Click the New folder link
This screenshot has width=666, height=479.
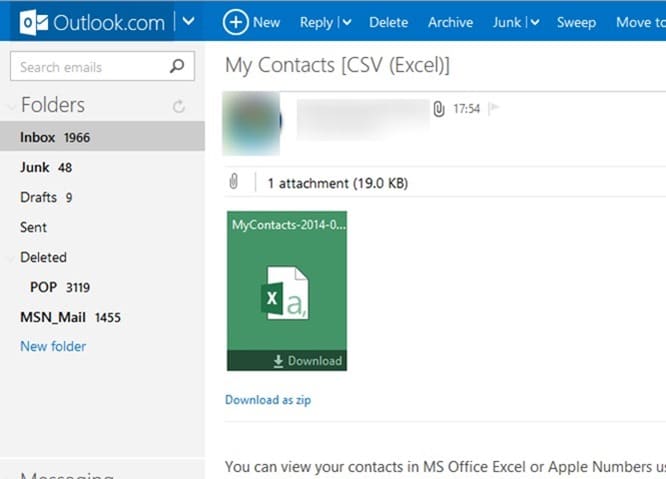(53, 346)
